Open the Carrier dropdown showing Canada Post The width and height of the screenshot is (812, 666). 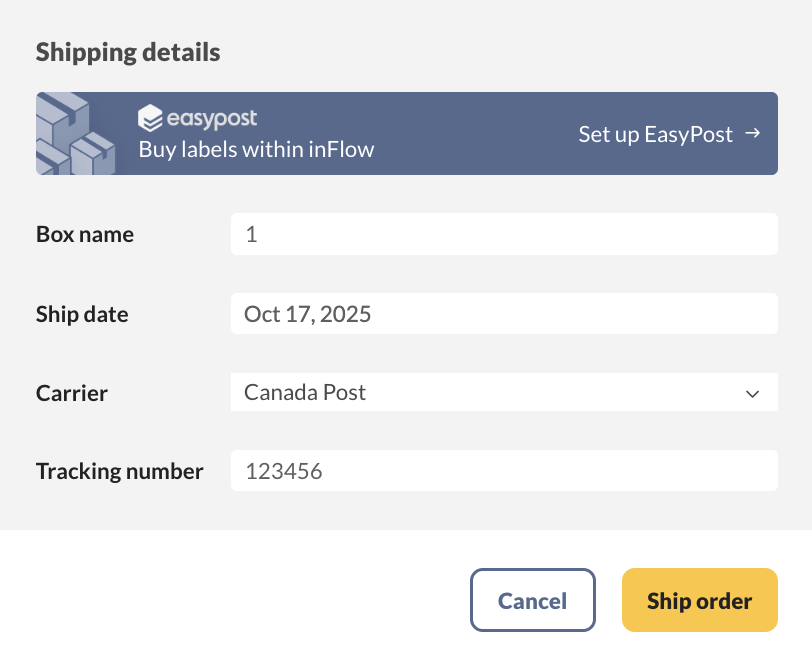(504, 392)
